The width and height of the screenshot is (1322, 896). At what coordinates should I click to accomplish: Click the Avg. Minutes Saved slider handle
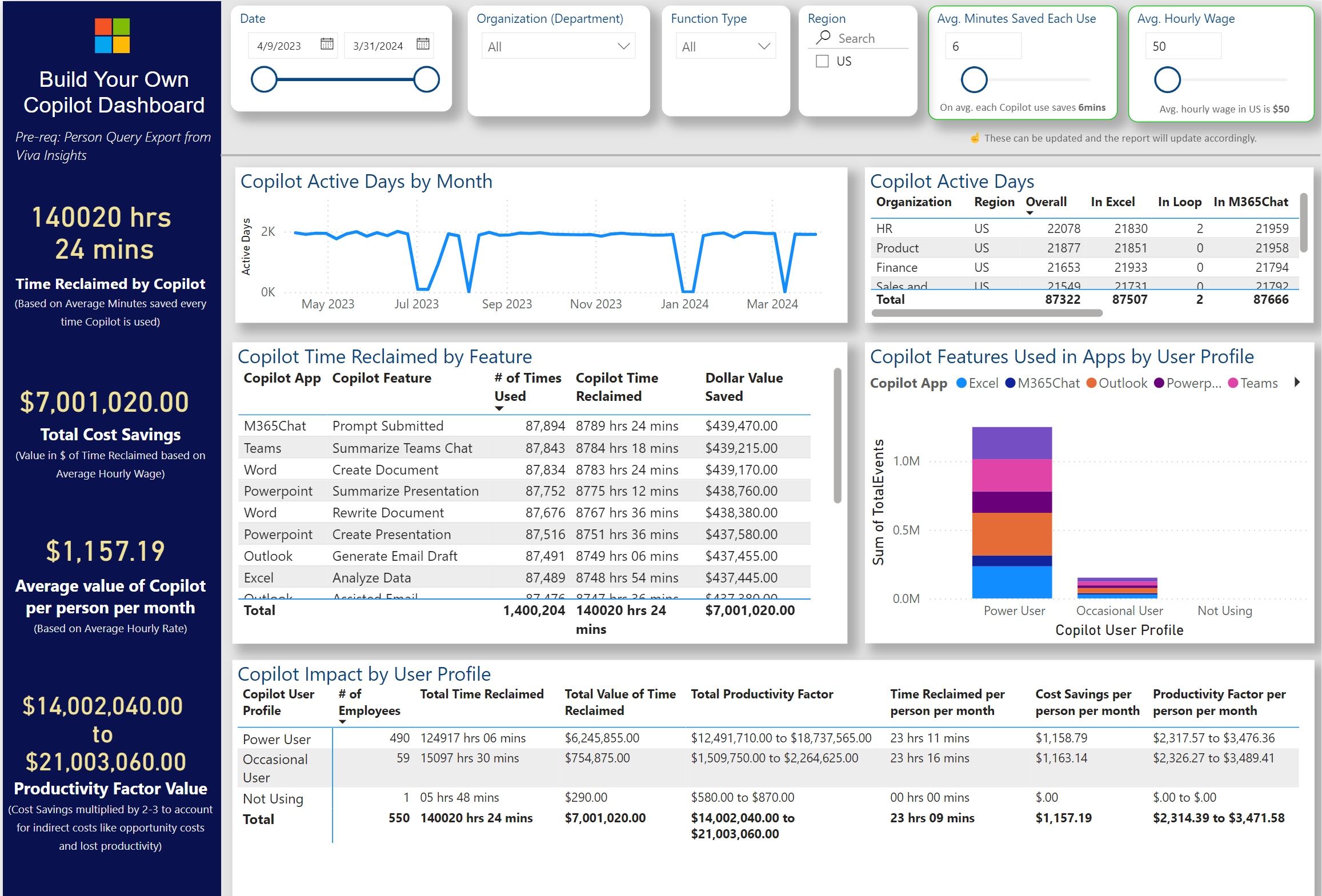coord(974,80)
